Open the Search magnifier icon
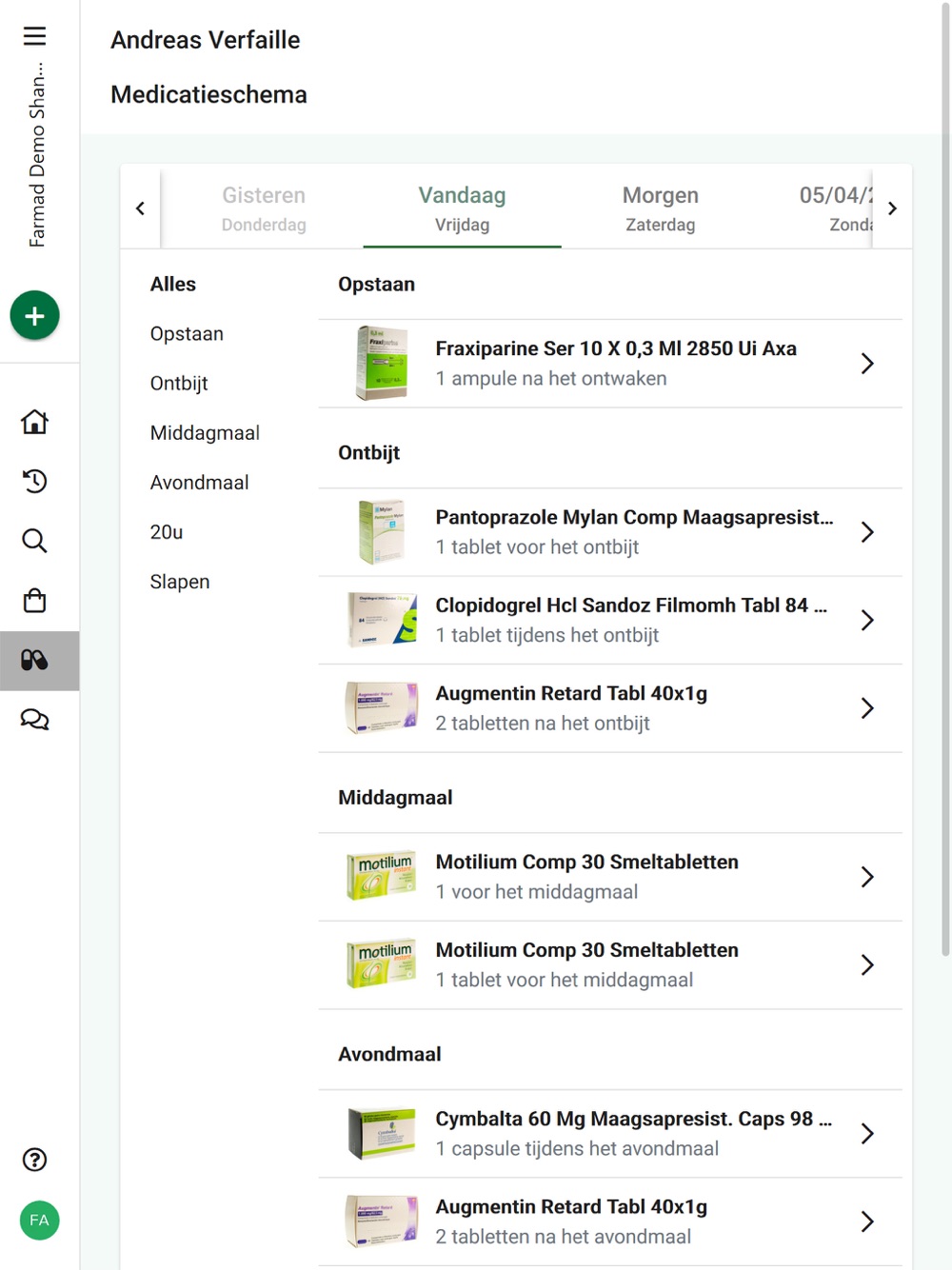The height and width of the screenshot is (1270, 952). coord(35,541)
